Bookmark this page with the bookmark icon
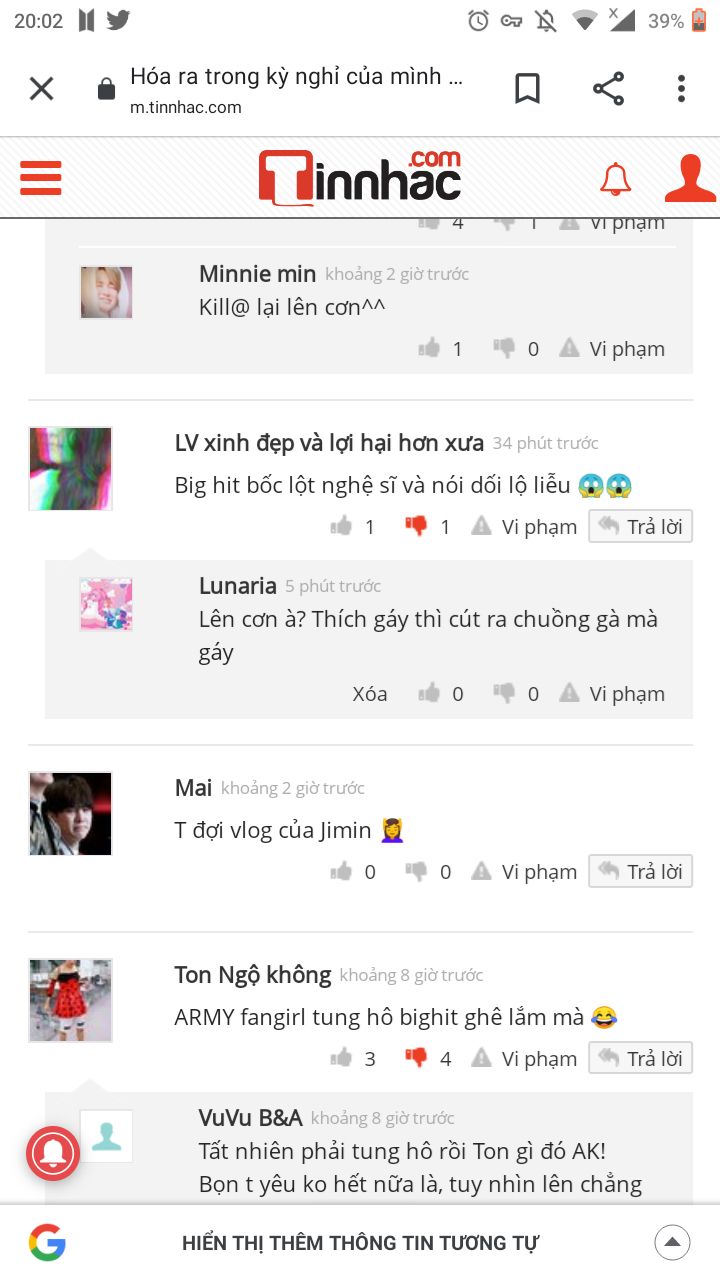The width and height of the screenshot is (720, 1280). point(527,89)
